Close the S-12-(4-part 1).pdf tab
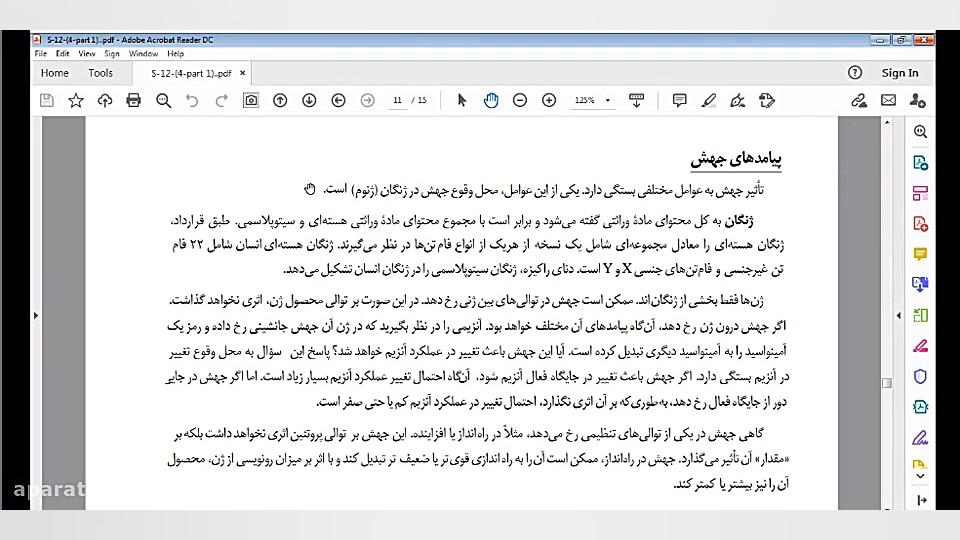Viewport: 960px width, 540px height. (242, 73)
